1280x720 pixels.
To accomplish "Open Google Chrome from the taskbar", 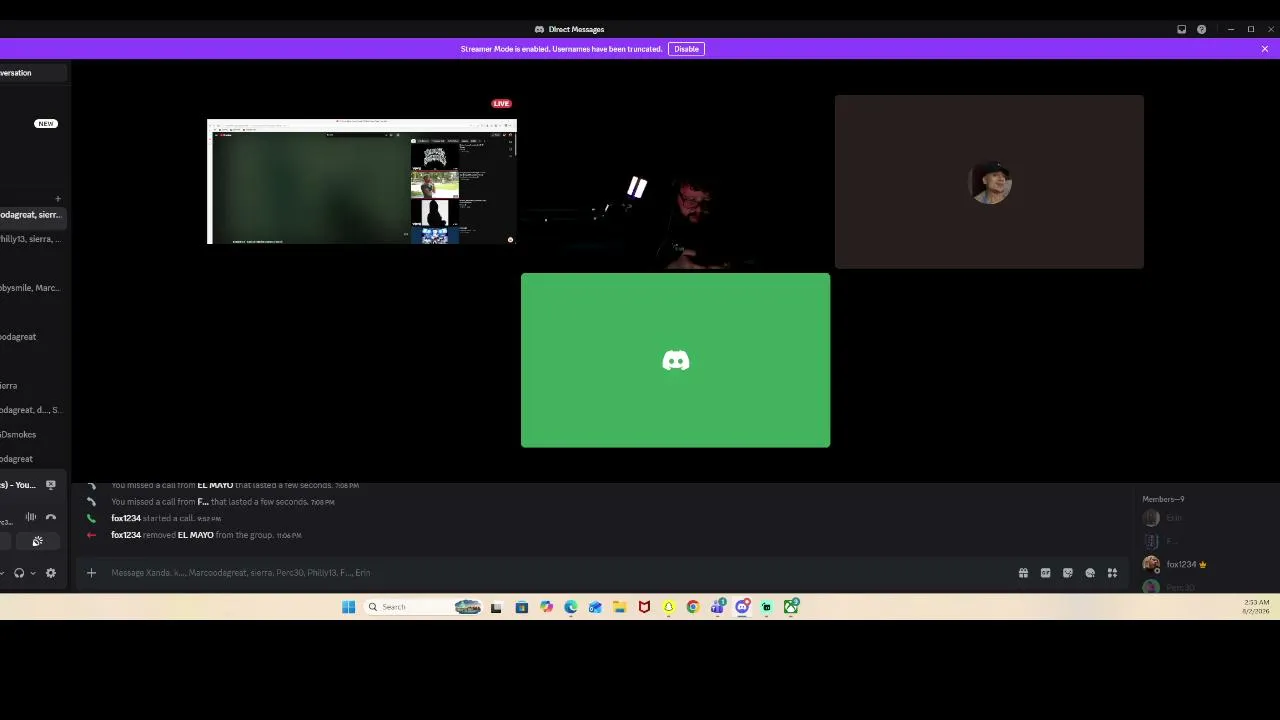I will pyautogui.click(x=692, y=607).
